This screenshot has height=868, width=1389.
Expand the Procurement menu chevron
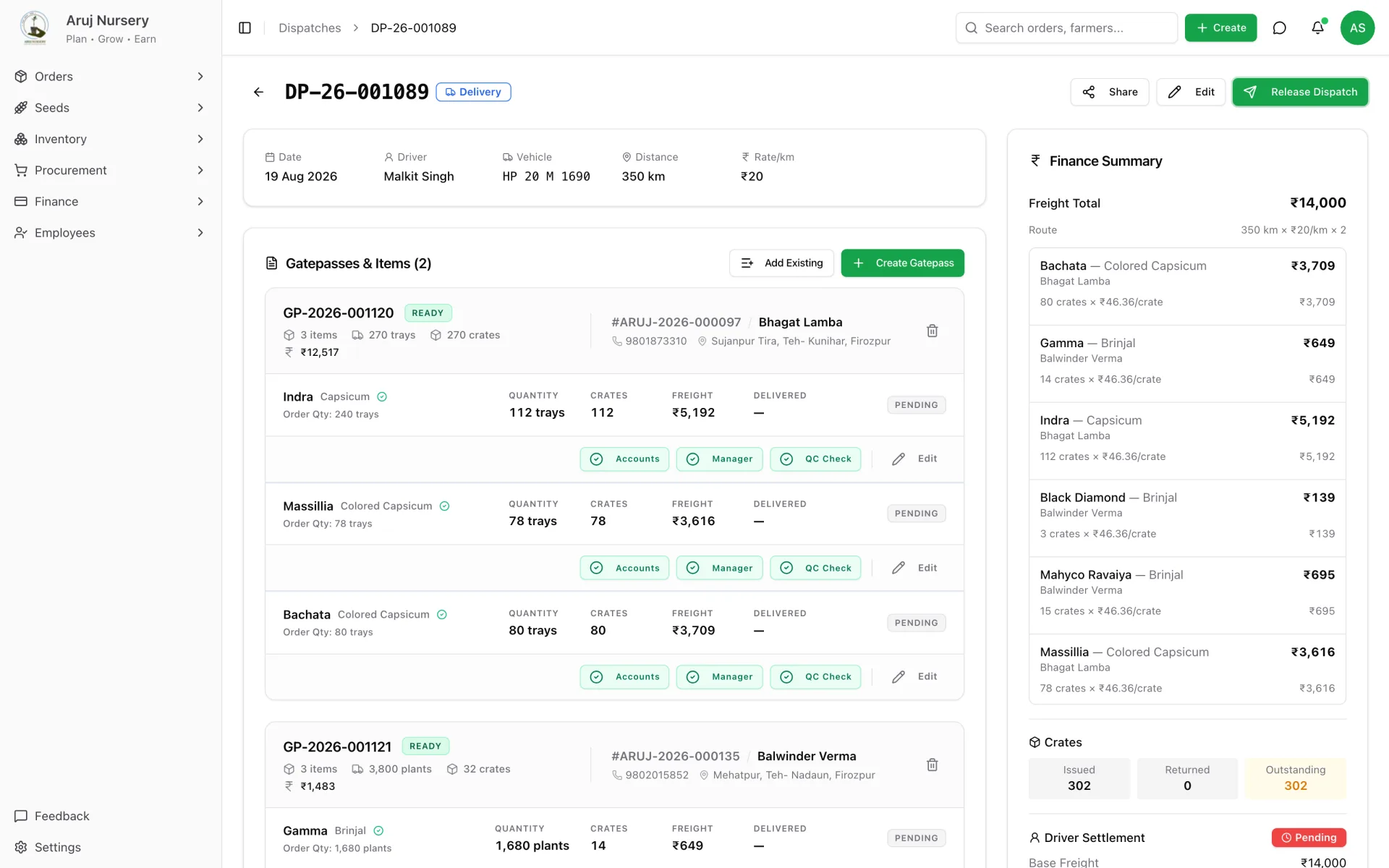(200, 170)
